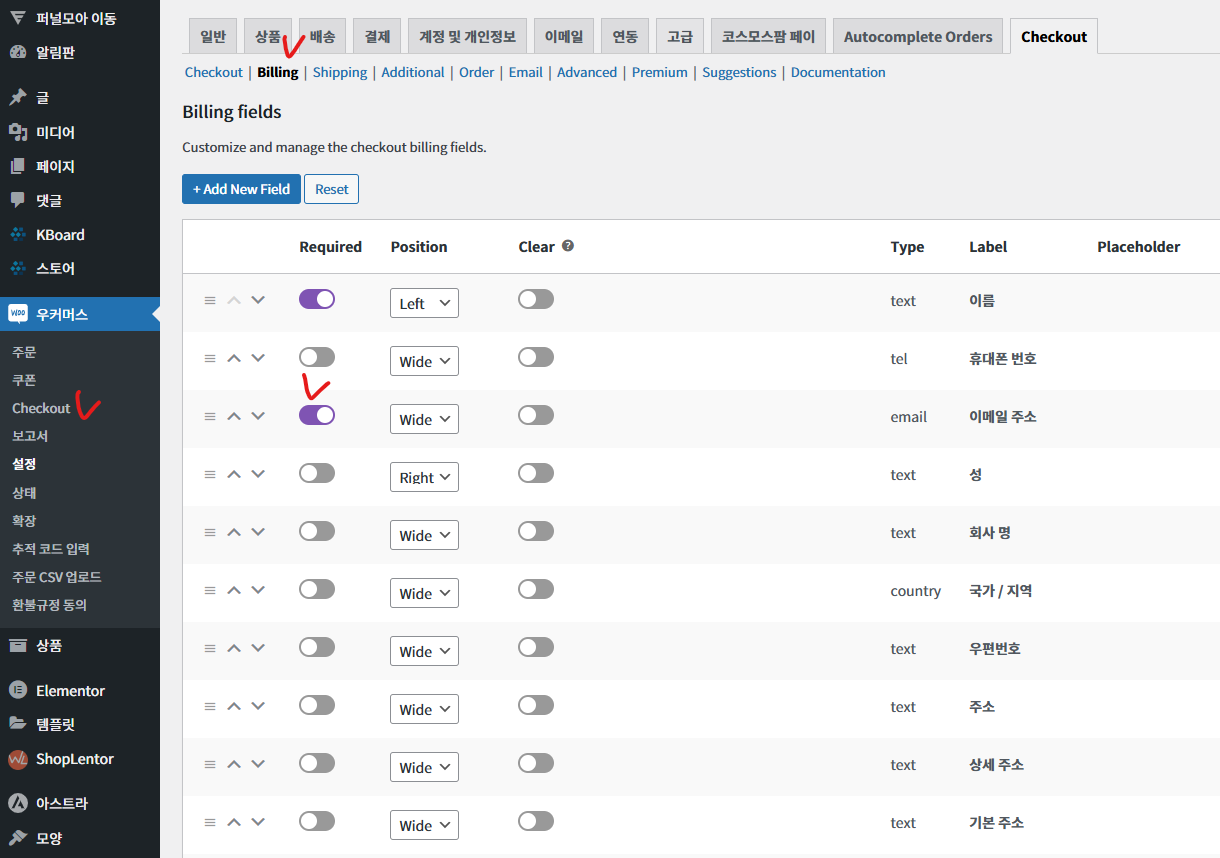The image size is (1220, 858).
Task: Click the help icon next to Clear
Action: [x=568, y=246]
